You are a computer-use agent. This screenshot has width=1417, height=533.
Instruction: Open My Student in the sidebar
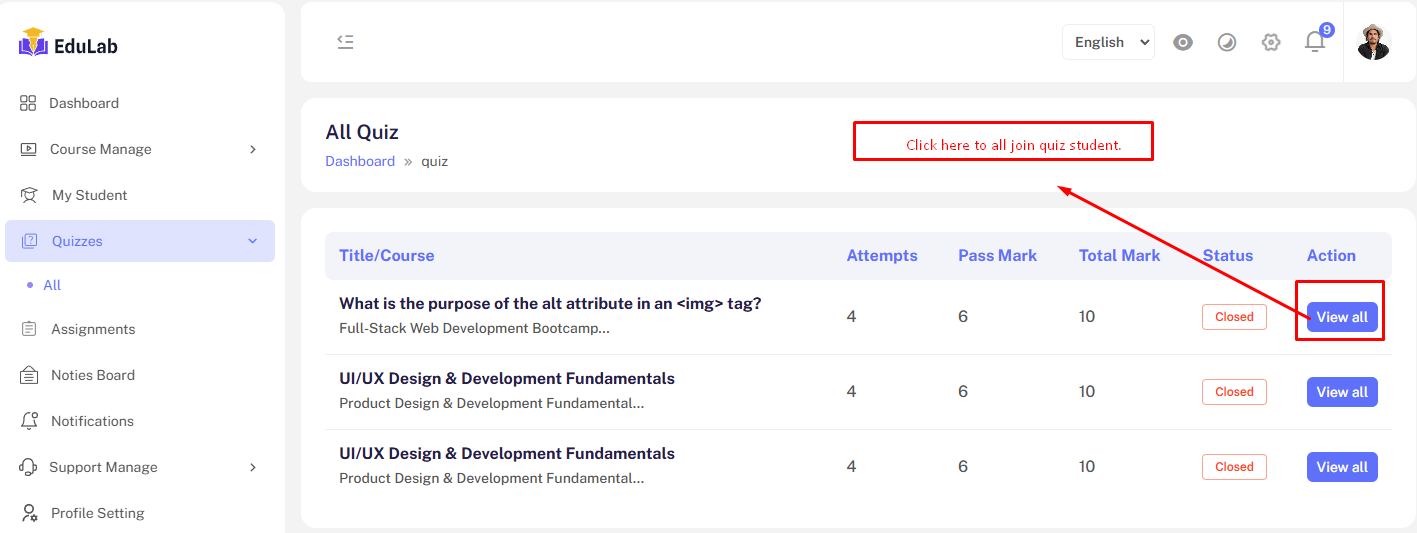(89, 195)
